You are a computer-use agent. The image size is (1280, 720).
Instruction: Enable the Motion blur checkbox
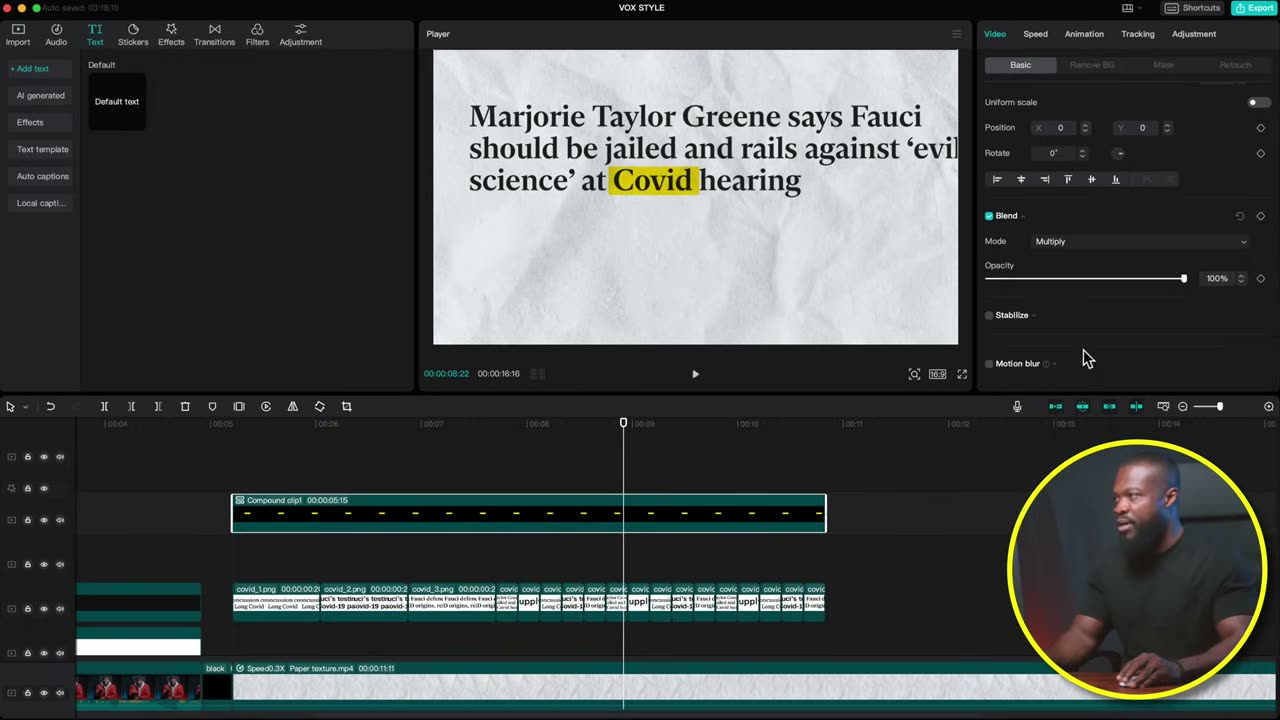(x=989, y=364)
